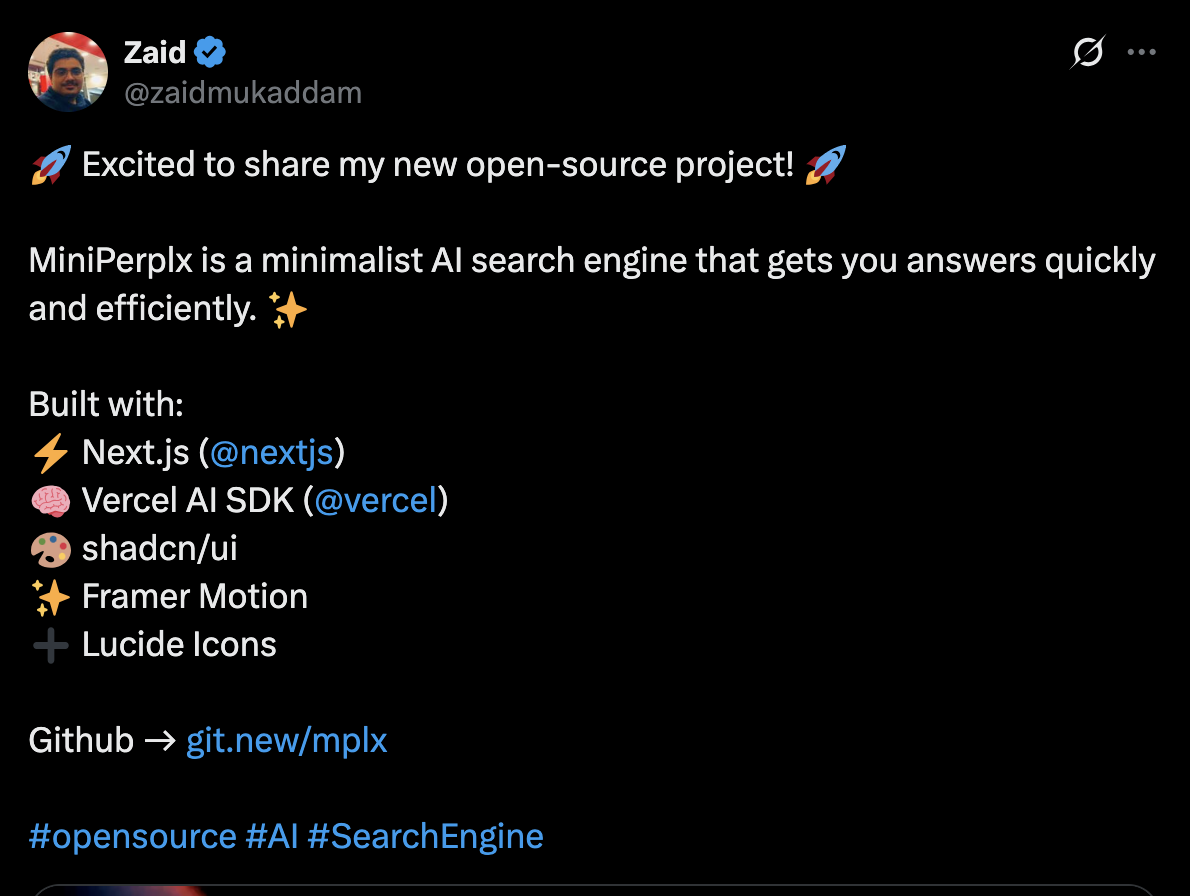Click the blue verified badge beside Zaid
1190x896 pixels.
[209, 52]
